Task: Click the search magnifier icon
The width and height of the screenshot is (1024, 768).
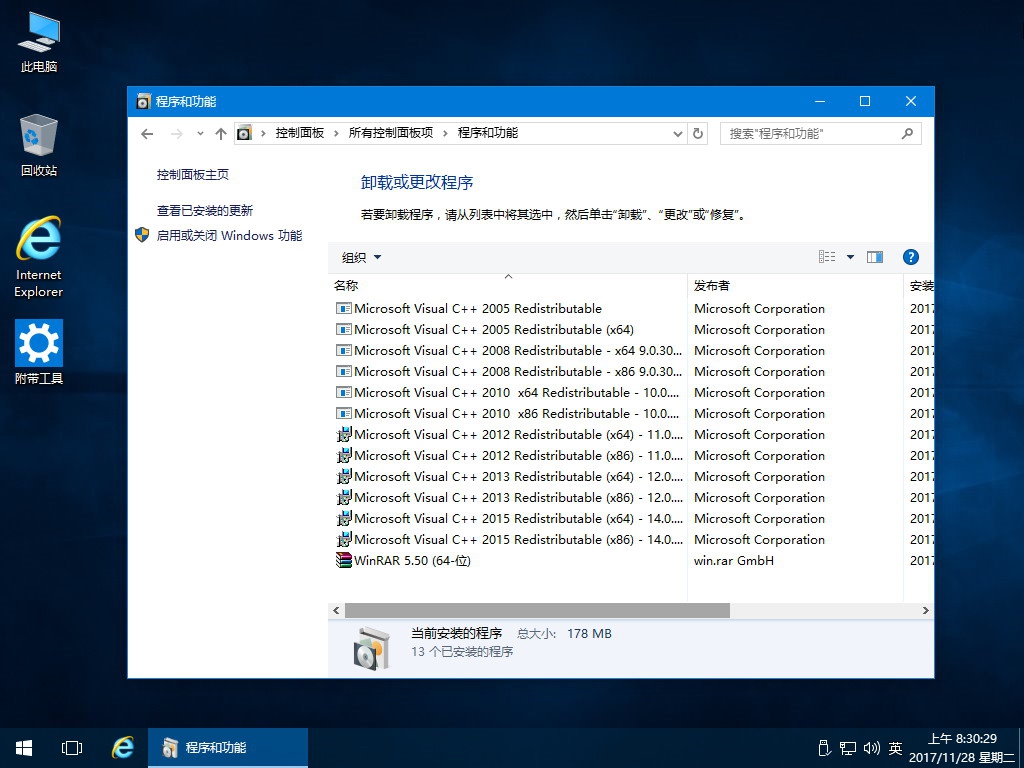Action: pyautogui.click(x=907, y=133)
